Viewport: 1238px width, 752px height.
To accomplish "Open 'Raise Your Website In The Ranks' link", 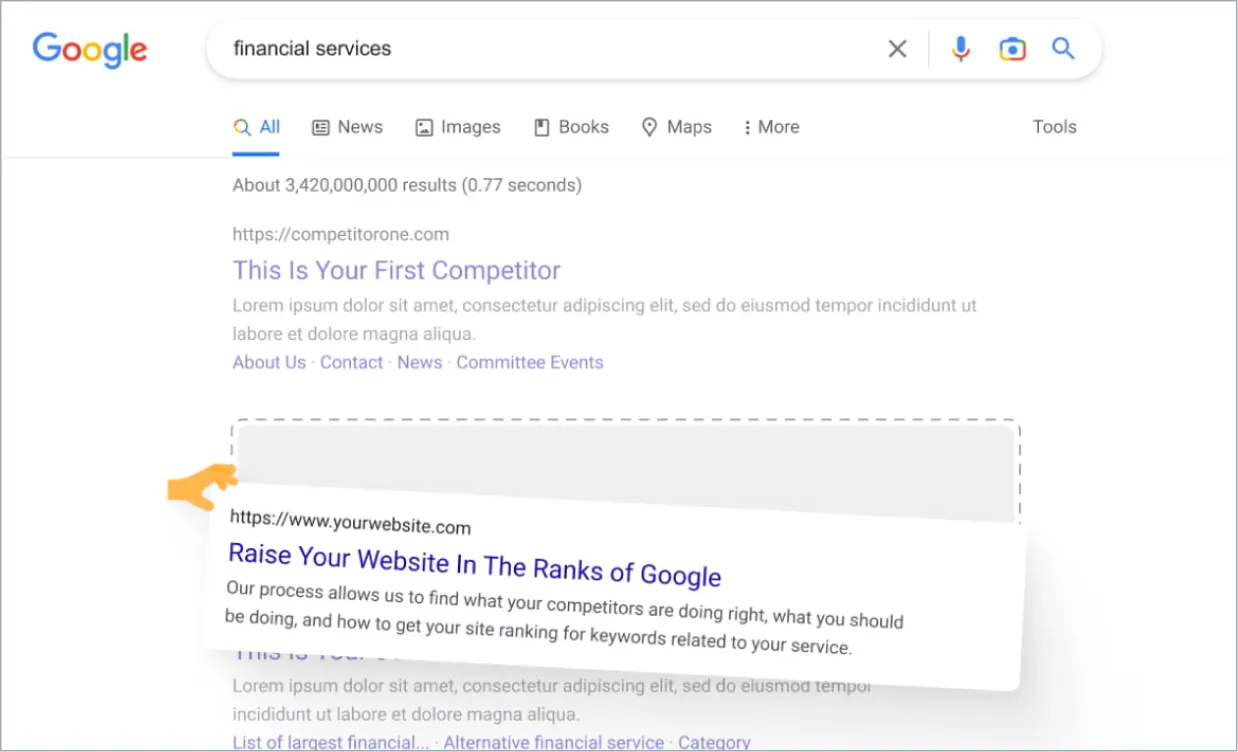I will click(x=474, y=564).
